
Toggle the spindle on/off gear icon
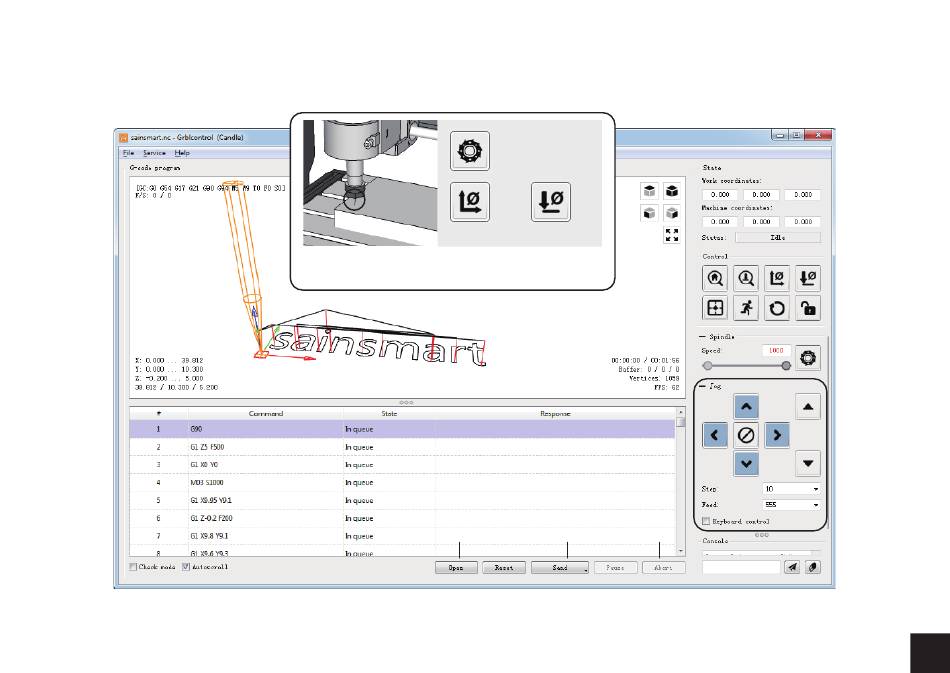tap(808, 357)
